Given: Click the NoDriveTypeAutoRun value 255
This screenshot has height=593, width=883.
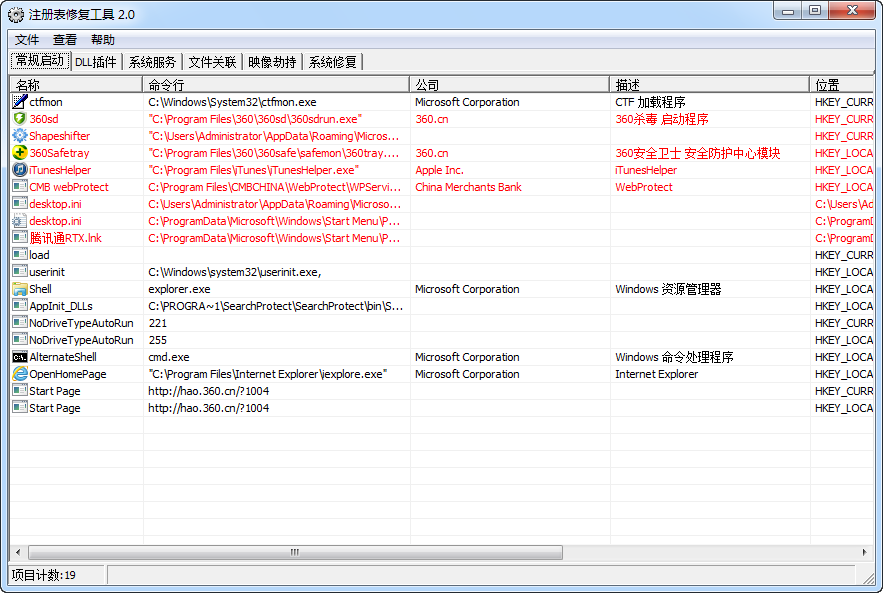Looking at the screenshot, I should pos(158,340).
